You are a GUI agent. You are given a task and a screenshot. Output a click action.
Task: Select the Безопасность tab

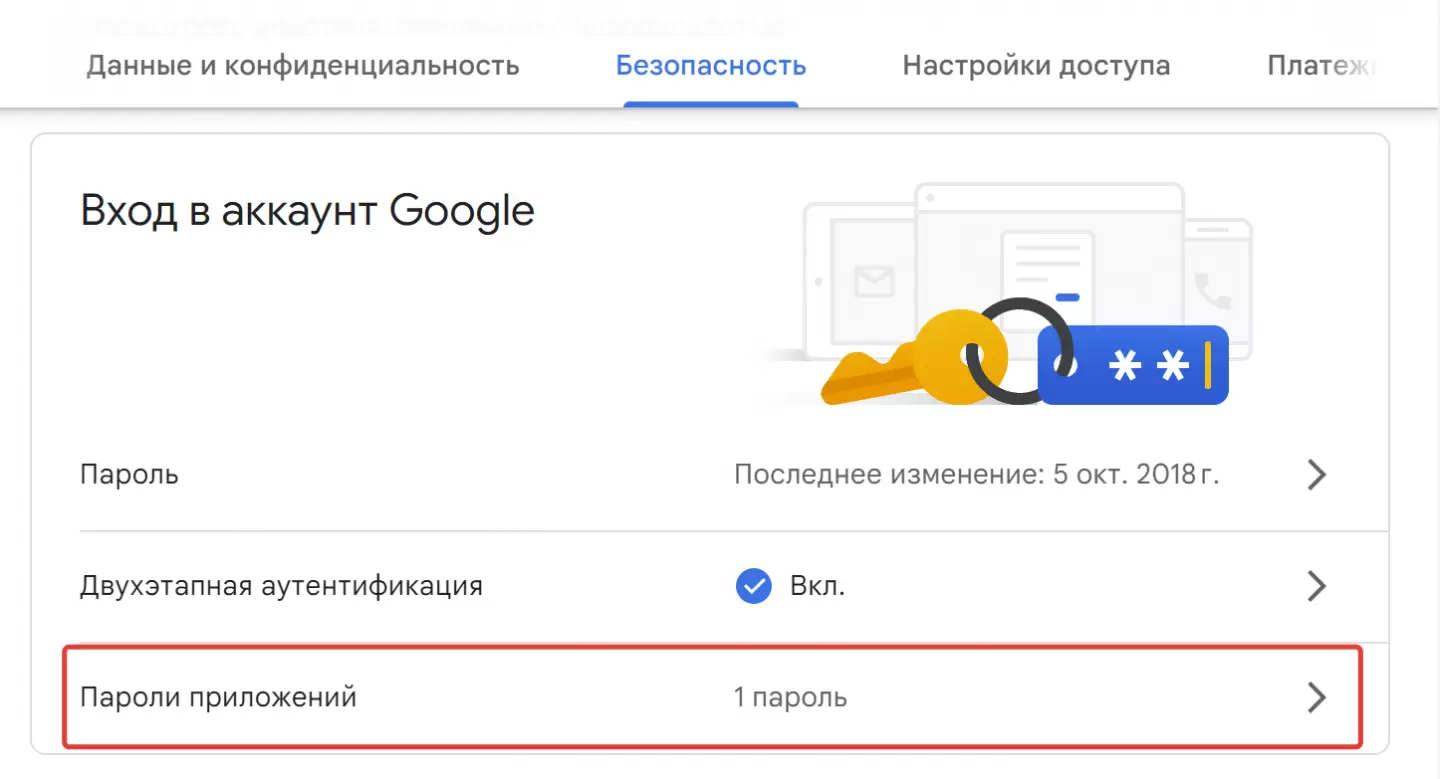711,67
